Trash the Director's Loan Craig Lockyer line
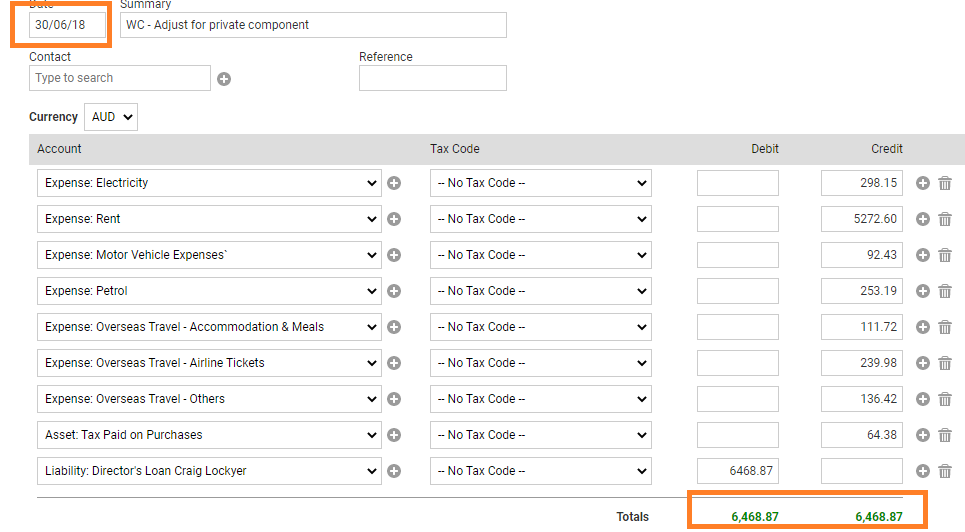The width and height of the screenshot is (965, 532). coord(945,470)
